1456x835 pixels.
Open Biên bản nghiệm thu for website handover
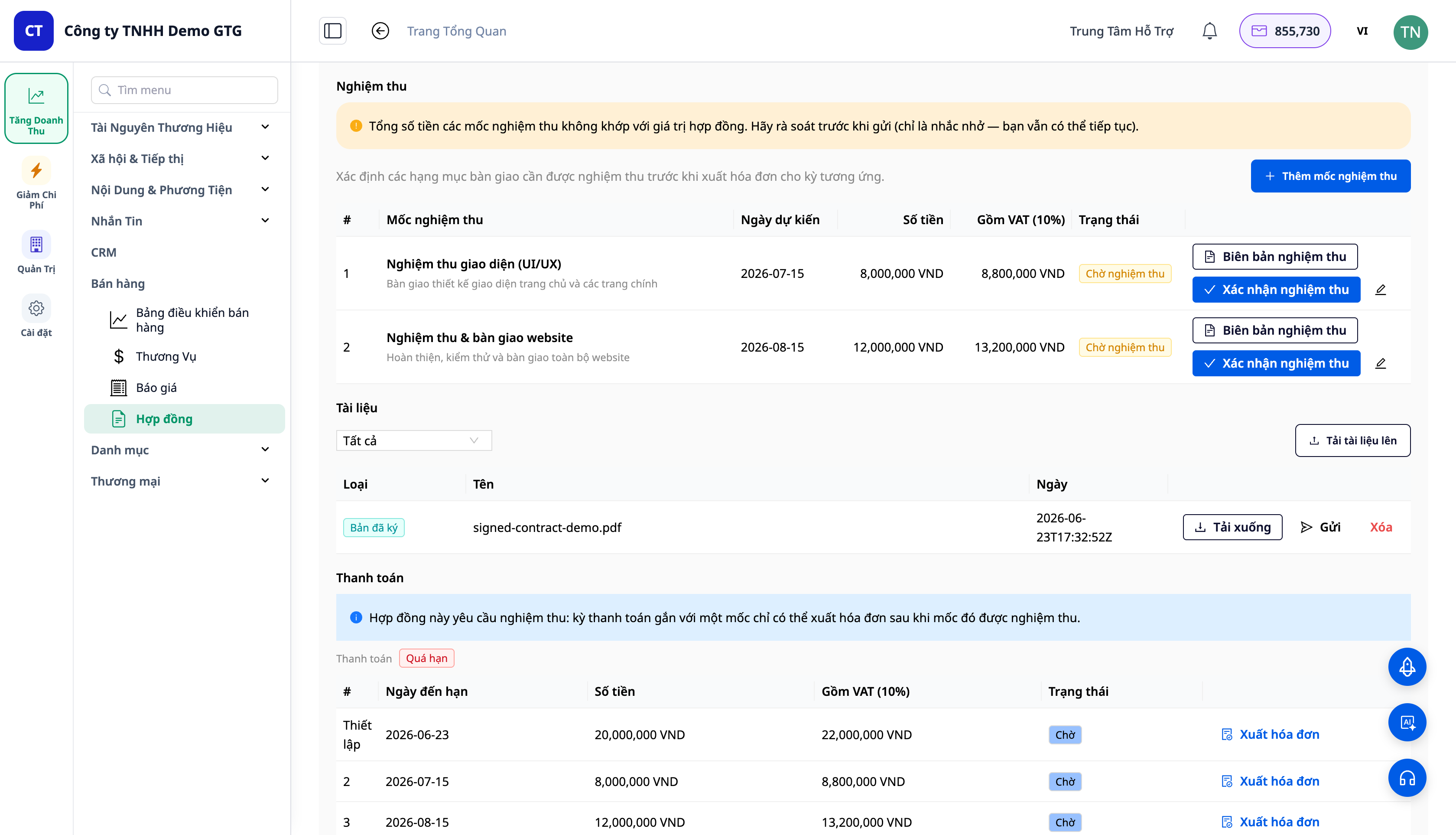point(1275,330)
